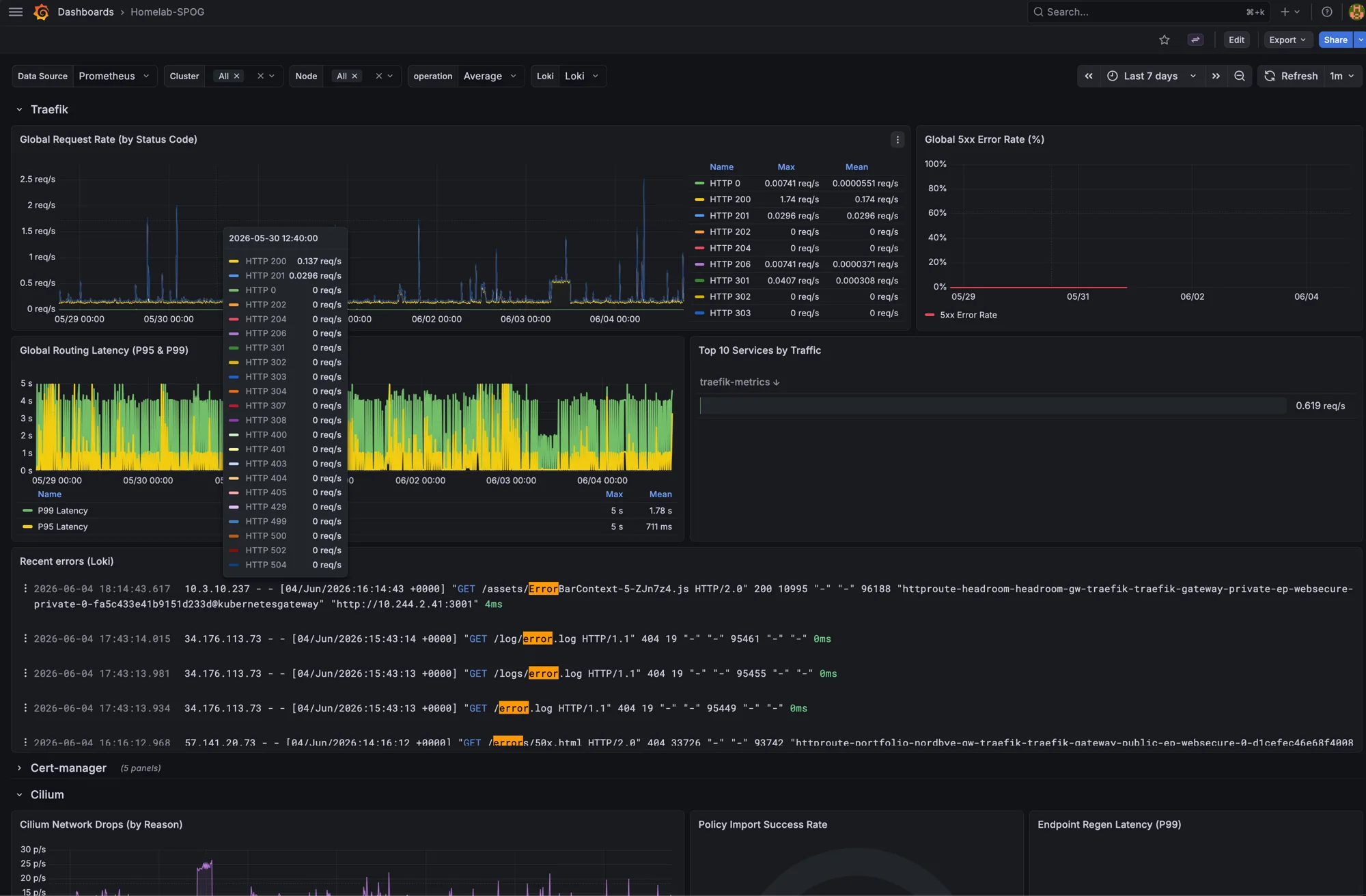This screenshot has width=1366, height=896.
Task: Open the plus new-item menu
Action: [1290, 12]
